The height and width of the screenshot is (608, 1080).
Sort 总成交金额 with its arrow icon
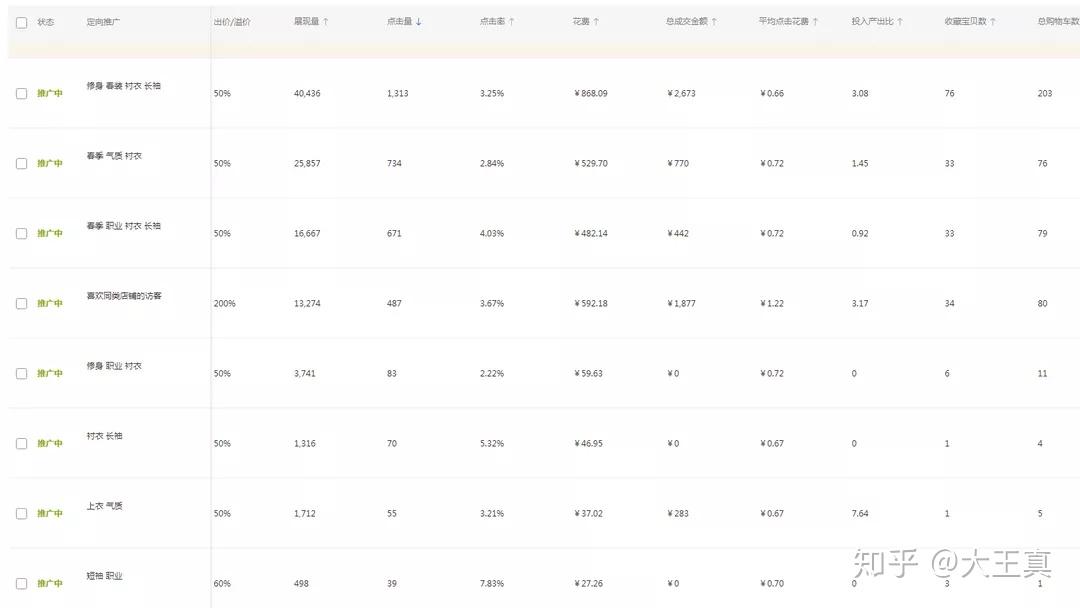coord(714,22)
